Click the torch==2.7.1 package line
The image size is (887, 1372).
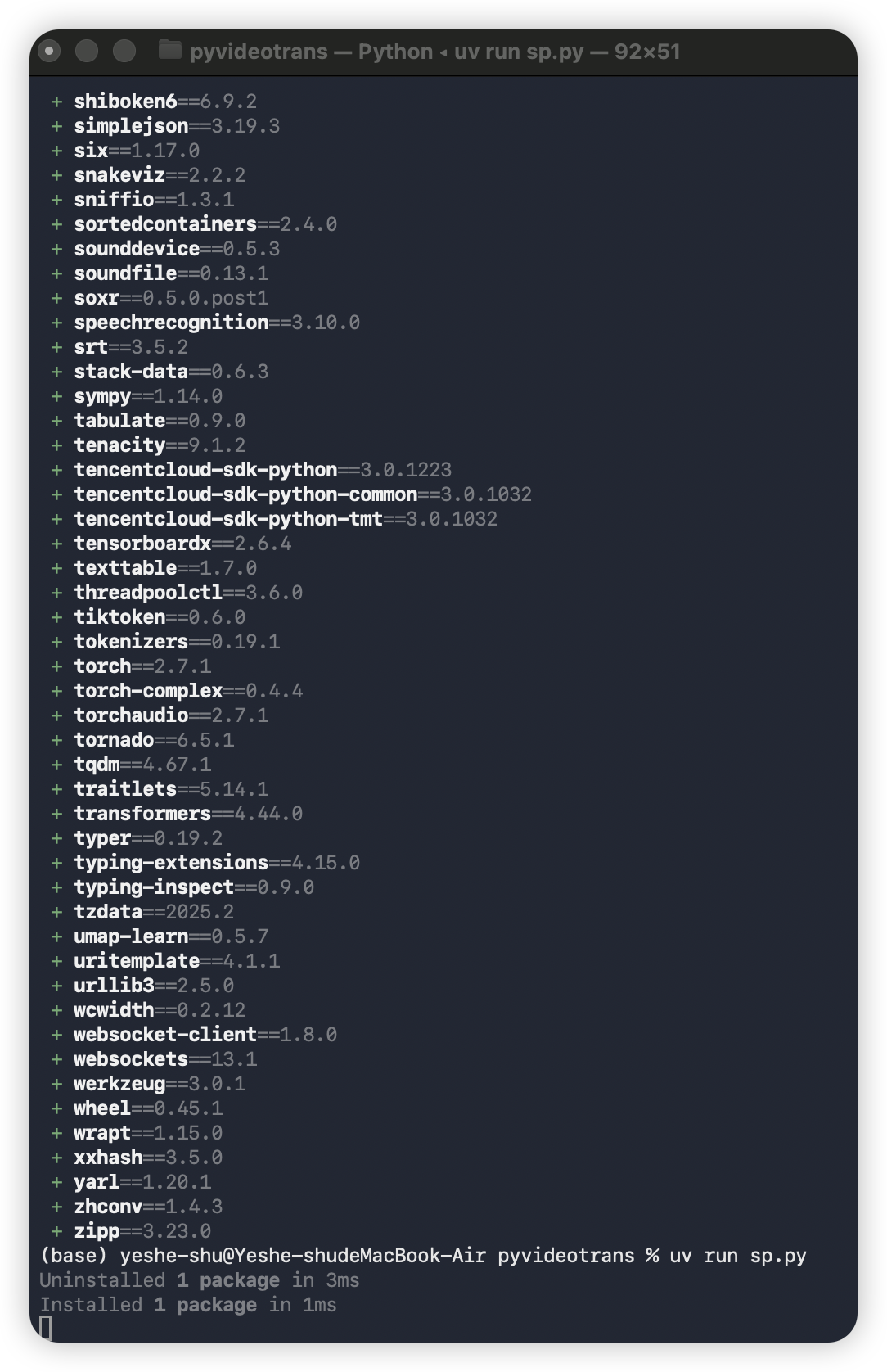coord(142,666)
